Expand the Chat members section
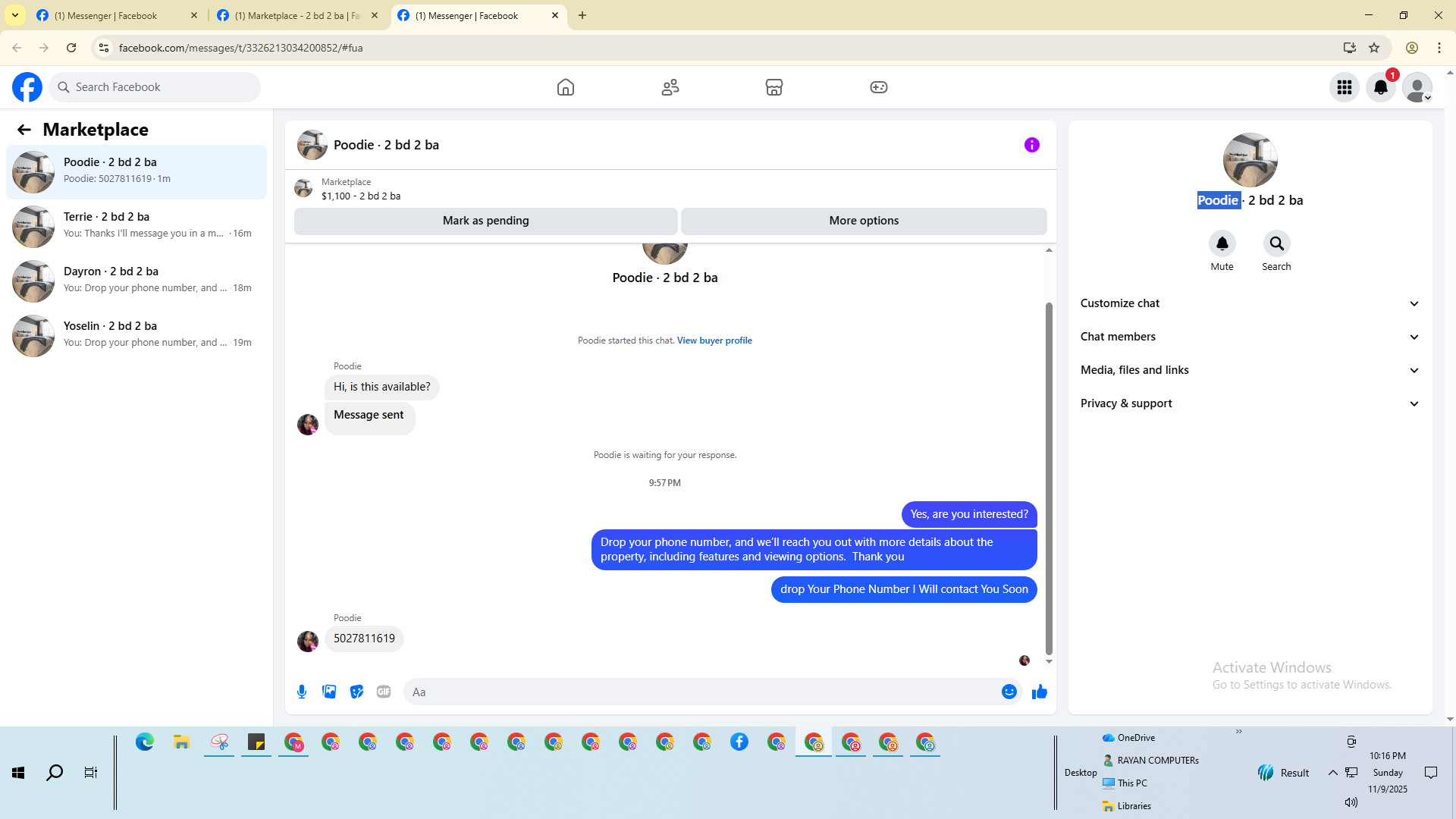1456x819 pixels. (1250, 337)
